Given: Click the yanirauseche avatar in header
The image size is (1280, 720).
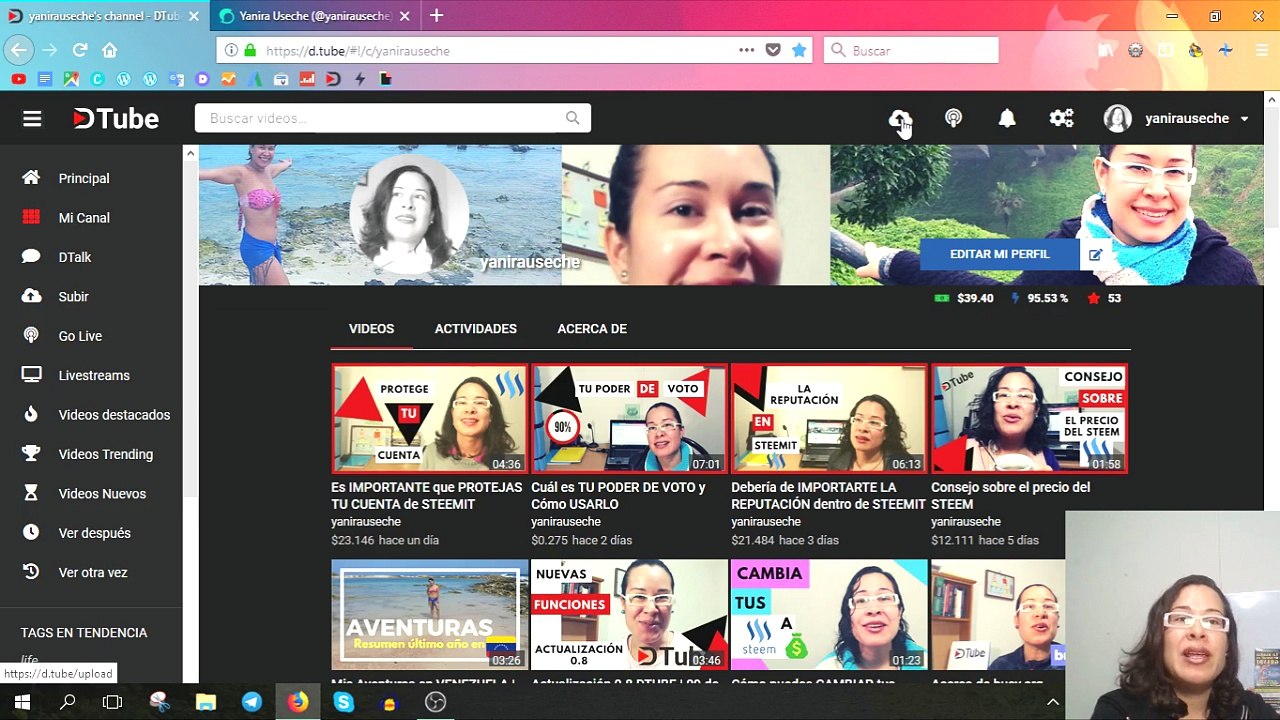Looking at the screenshot, I should 1117,119.
